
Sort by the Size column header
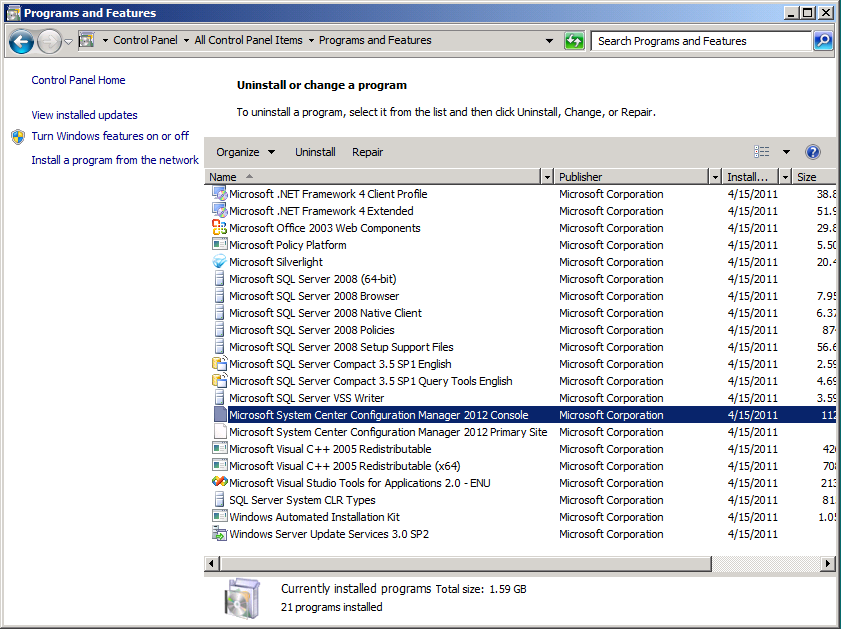click(x=814, y=177)
